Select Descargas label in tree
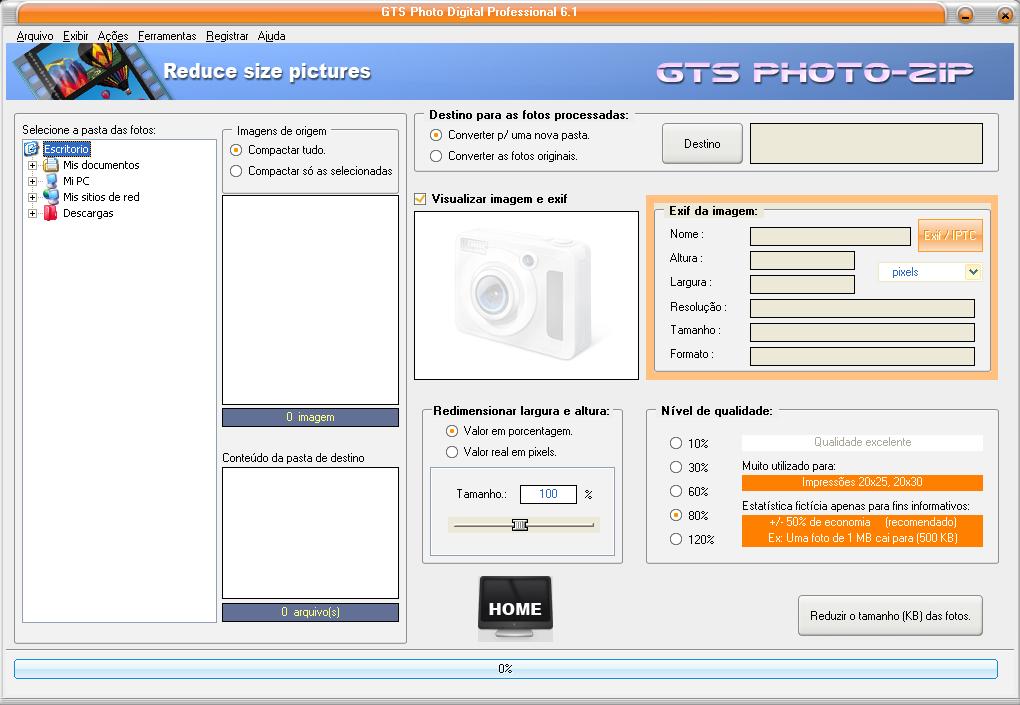Image resolution: width=1020 pixels, height=705 pixels. (x=88, y=213)
